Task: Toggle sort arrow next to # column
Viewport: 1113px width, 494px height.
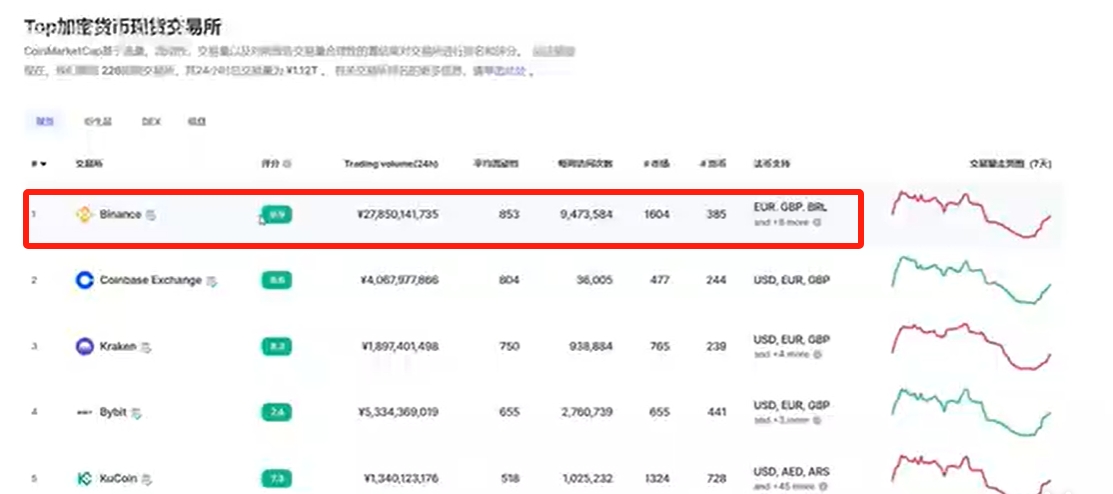Action: click(x=43, y=164)
